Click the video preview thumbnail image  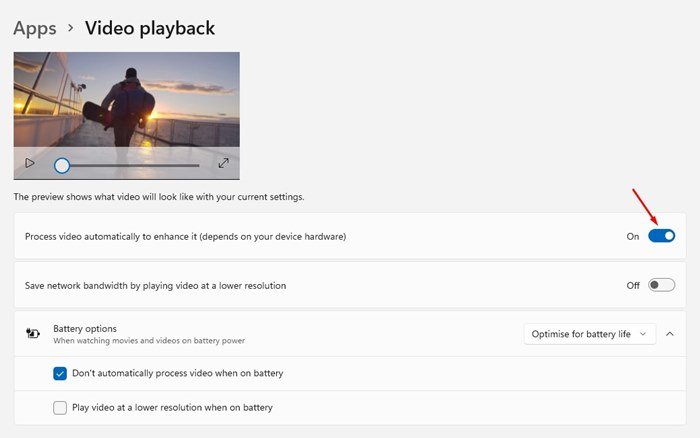pyautogui.click(x=126, y=100)
